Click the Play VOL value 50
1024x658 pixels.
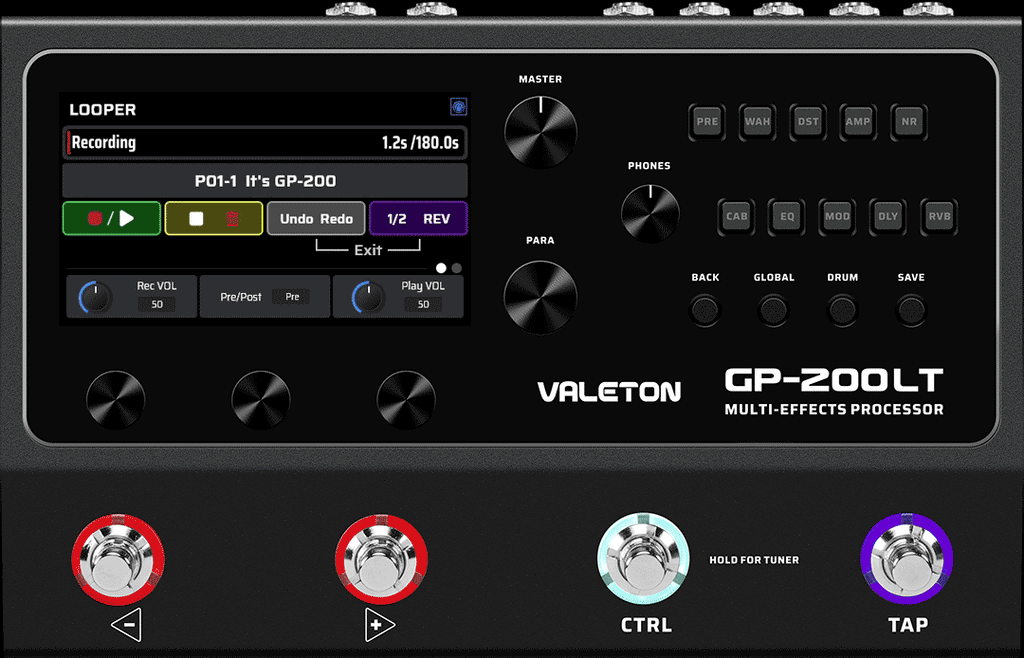point(423,304)
